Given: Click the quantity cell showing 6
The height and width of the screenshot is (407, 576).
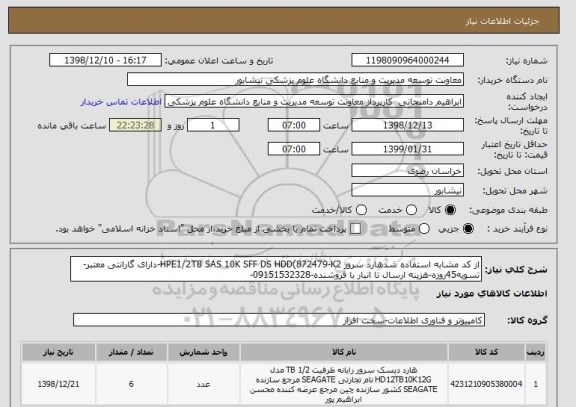Looking at the screenshot, I should click(131, 384).
